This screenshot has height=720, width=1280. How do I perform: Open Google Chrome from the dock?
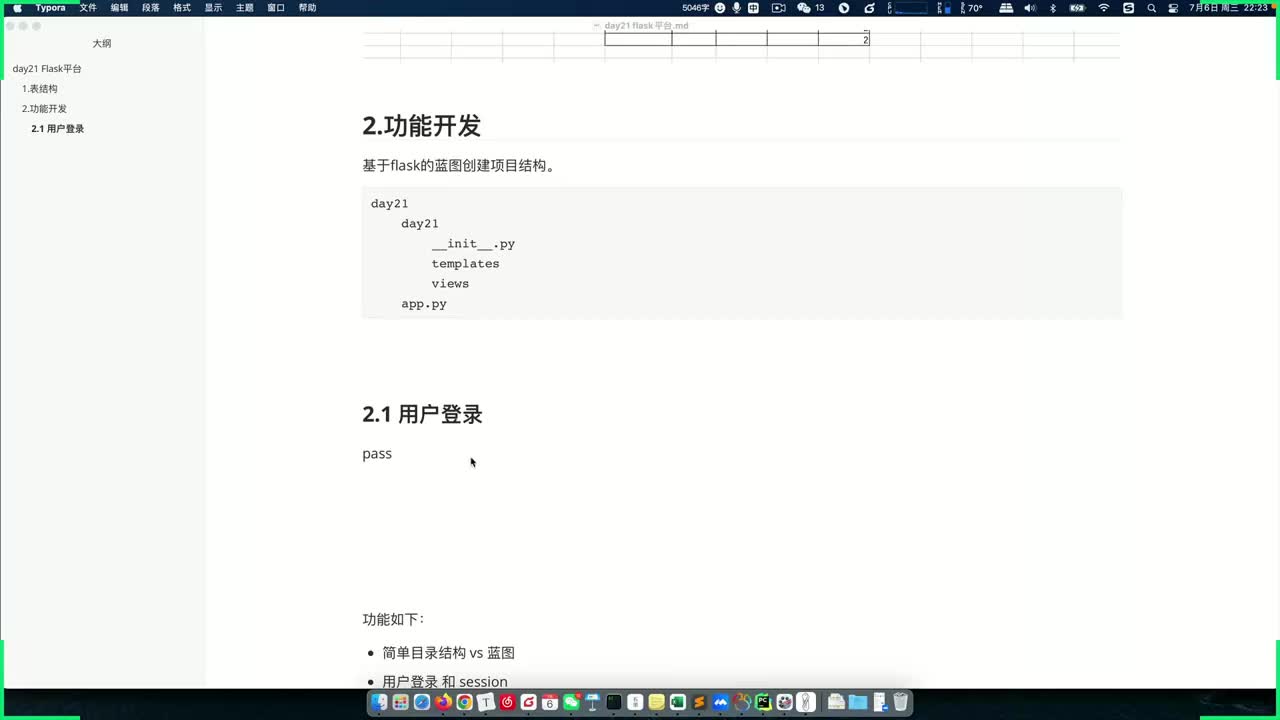click(464, 702)
